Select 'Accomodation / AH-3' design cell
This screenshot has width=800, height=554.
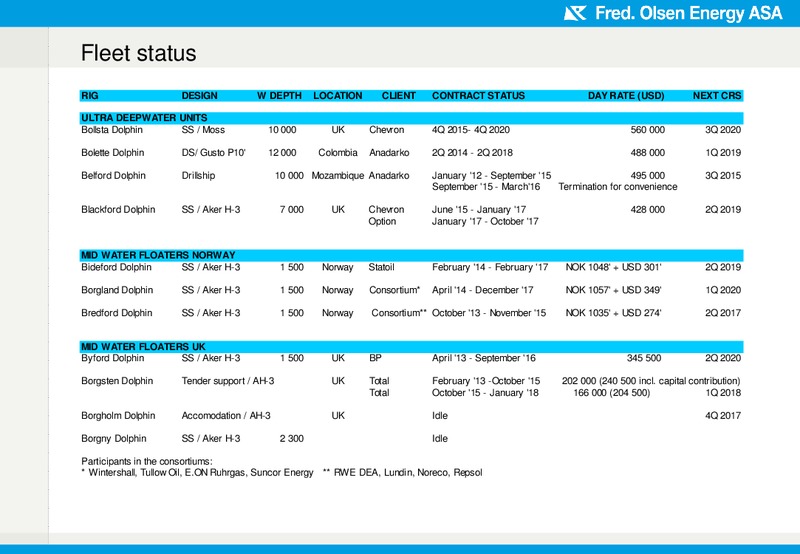coord(226,415)
